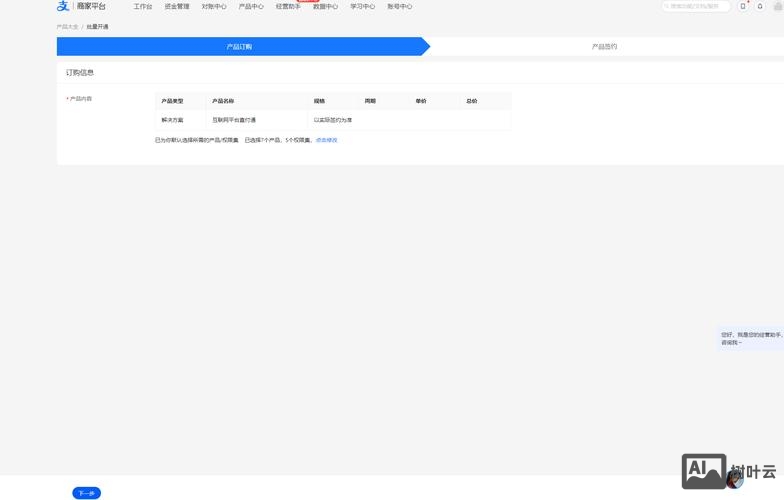Navigate to 数据中心
784x500 pixels.
click(x=325, y=6)
